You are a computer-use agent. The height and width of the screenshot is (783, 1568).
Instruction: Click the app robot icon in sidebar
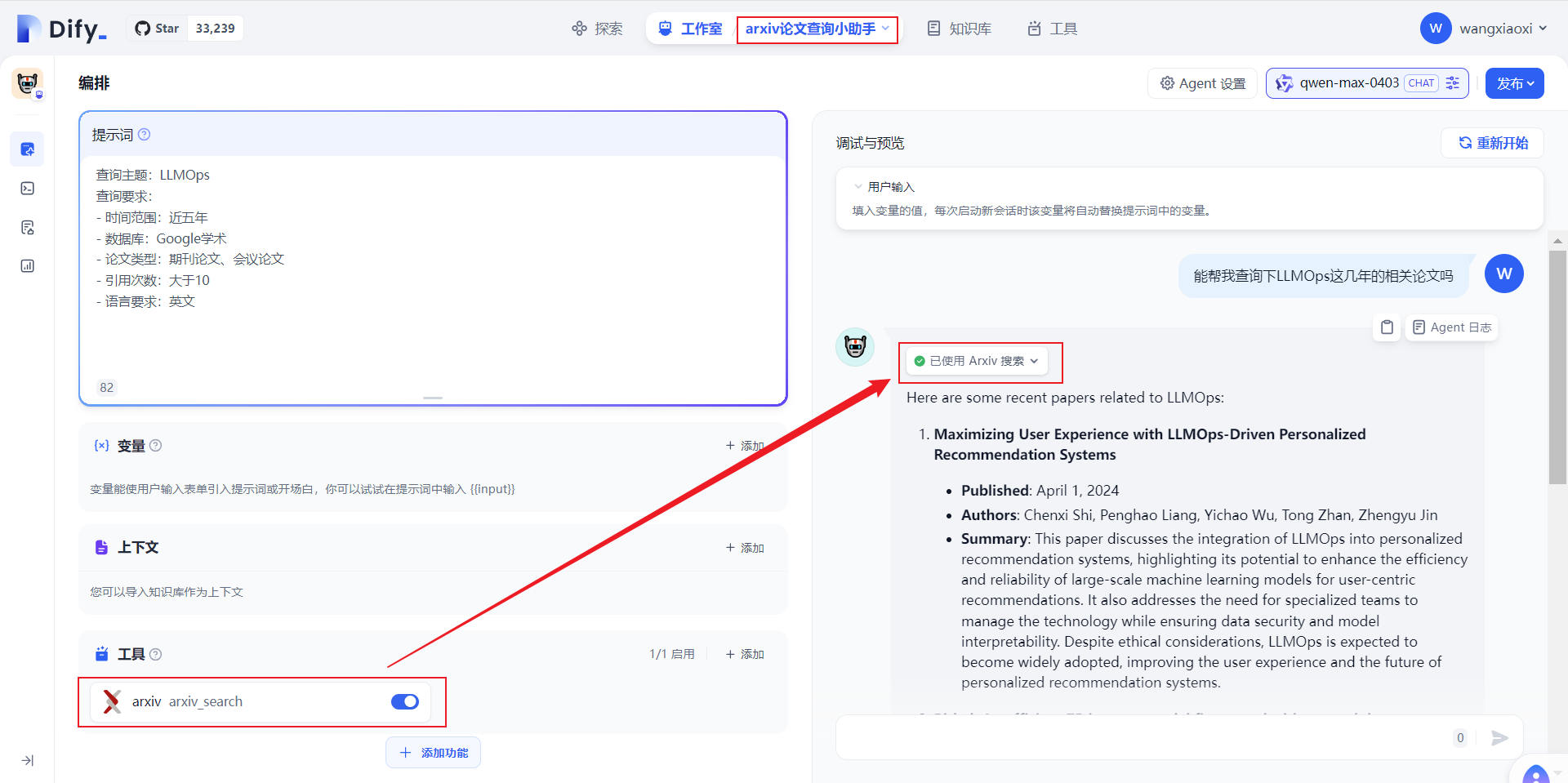coord(27,83)
